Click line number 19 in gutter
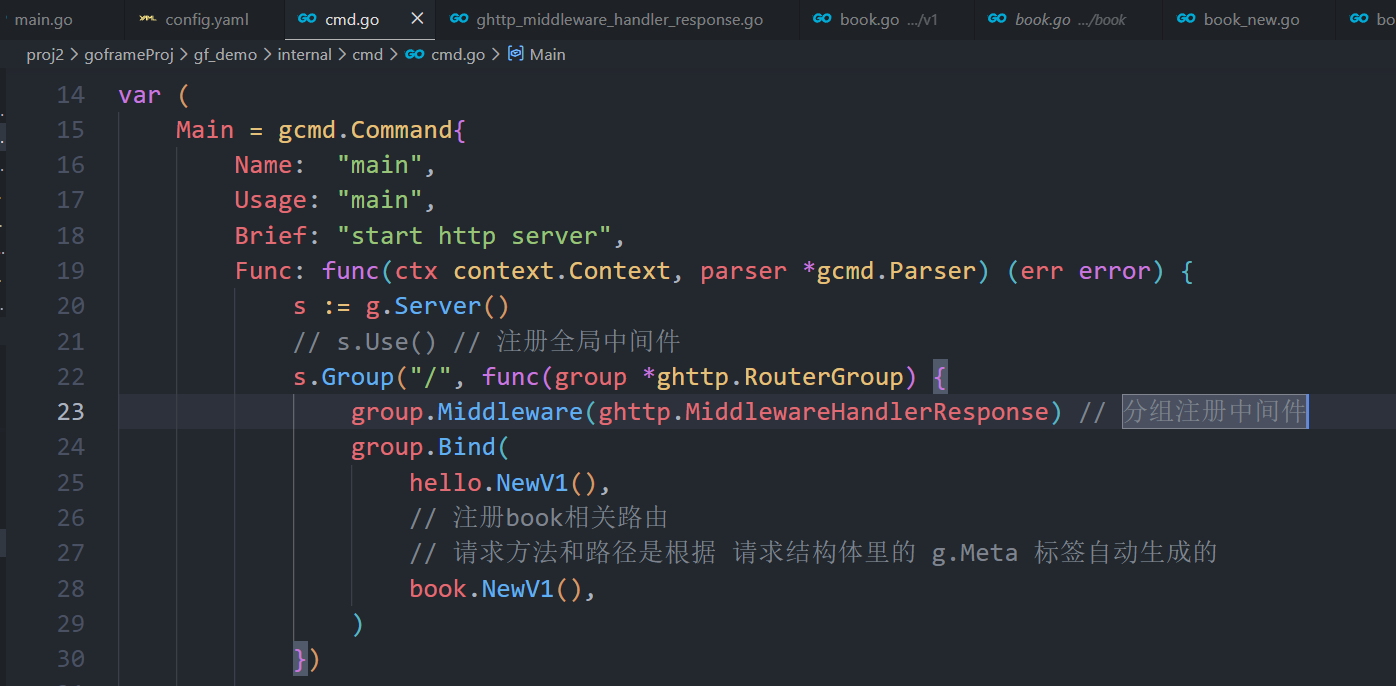 point(71,271)
